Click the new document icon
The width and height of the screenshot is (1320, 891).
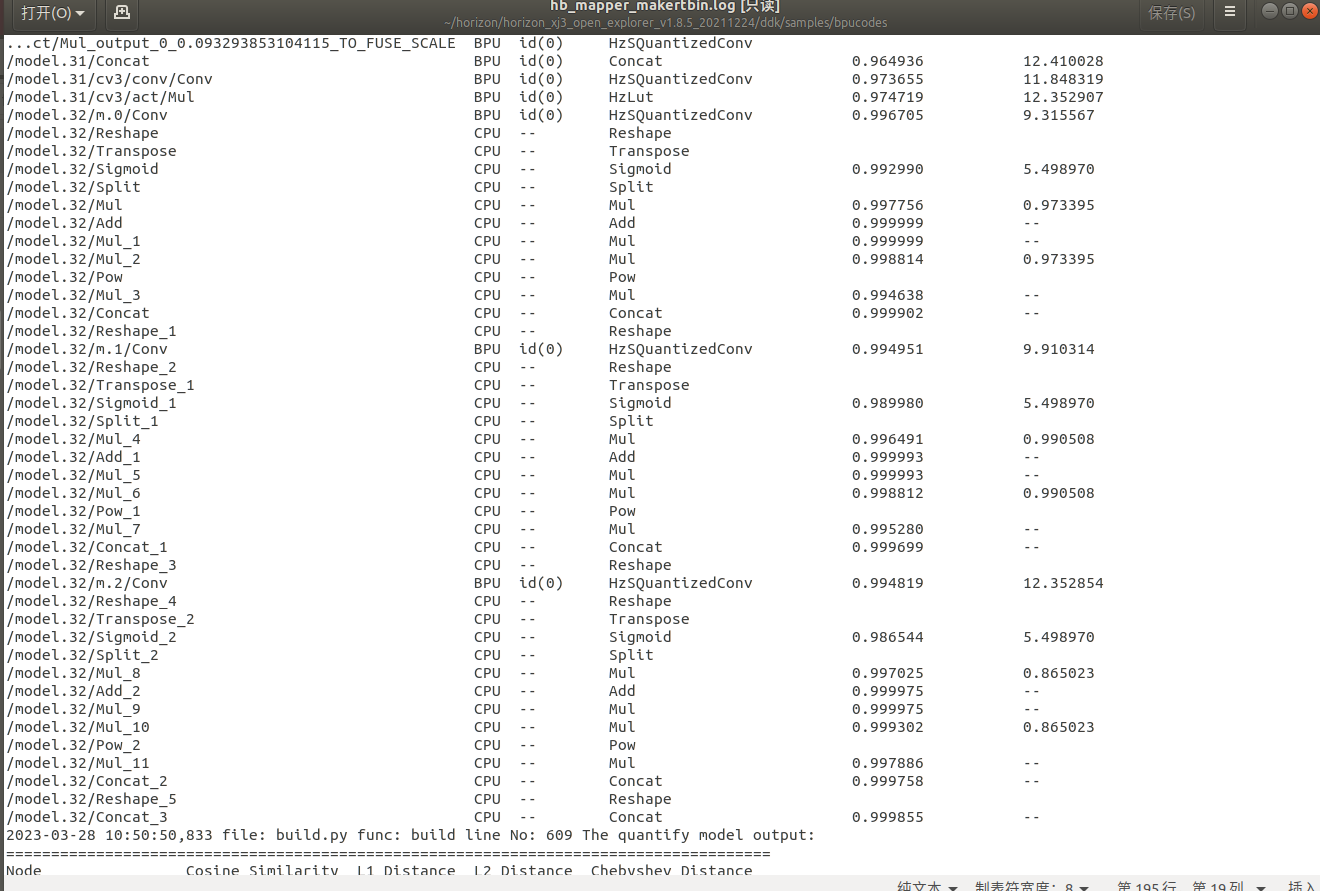click(122, 13)
